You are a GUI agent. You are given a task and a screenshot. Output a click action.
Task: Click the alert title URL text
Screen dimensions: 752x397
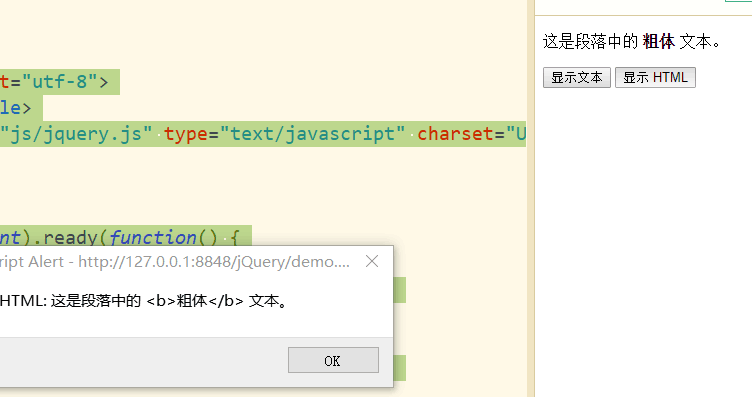[x=214, y=262]
